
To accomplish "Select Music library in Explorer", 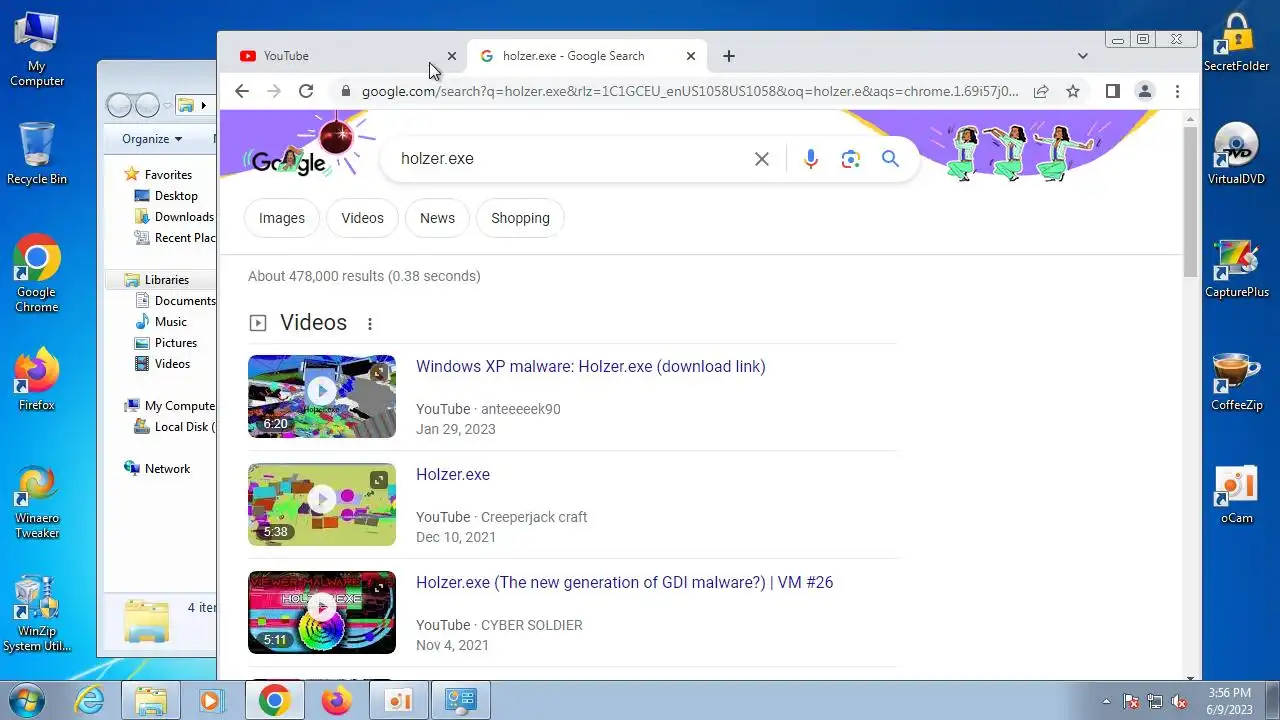I will (170, 322).
